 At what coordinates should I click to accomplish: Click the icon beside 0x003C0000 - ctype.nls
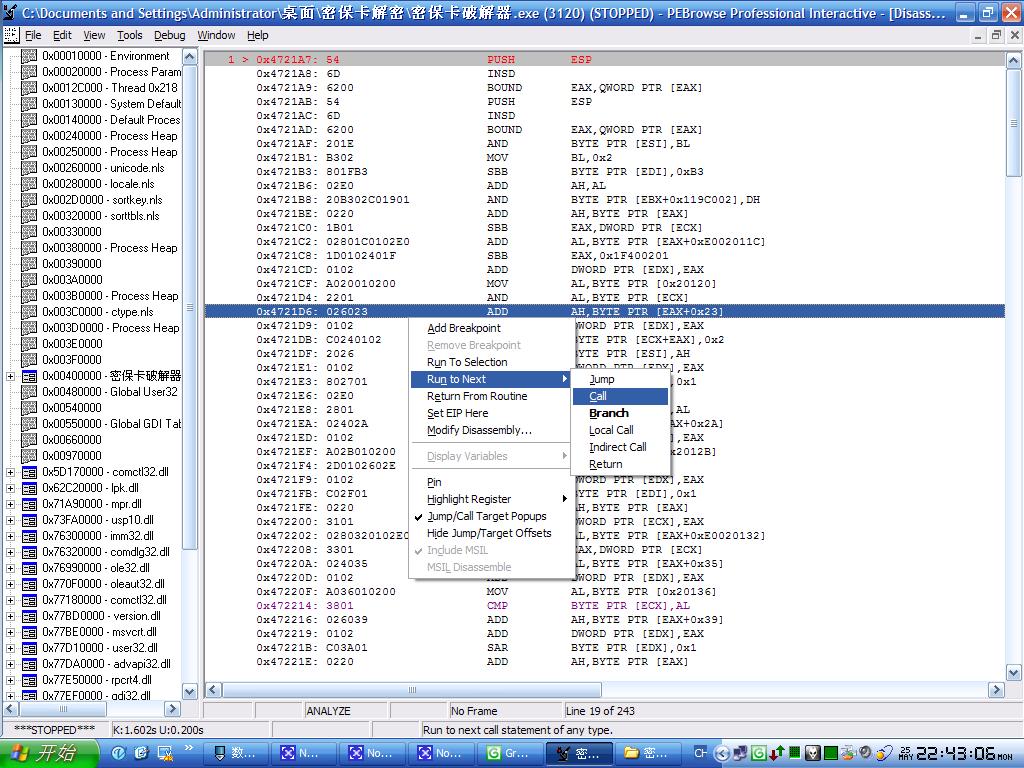29,312
